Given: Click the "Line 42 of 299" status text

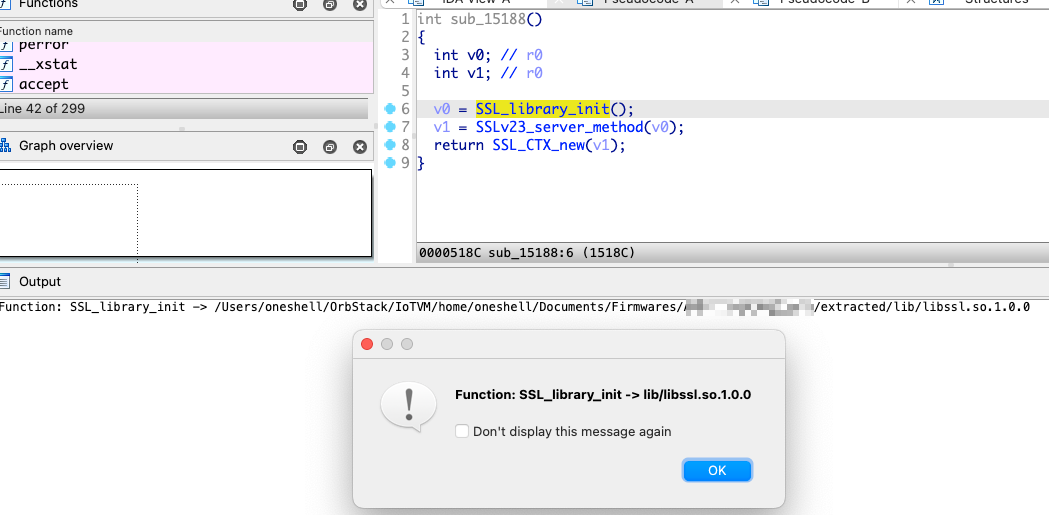Looking at the screenshot, I should coord(42,108).
